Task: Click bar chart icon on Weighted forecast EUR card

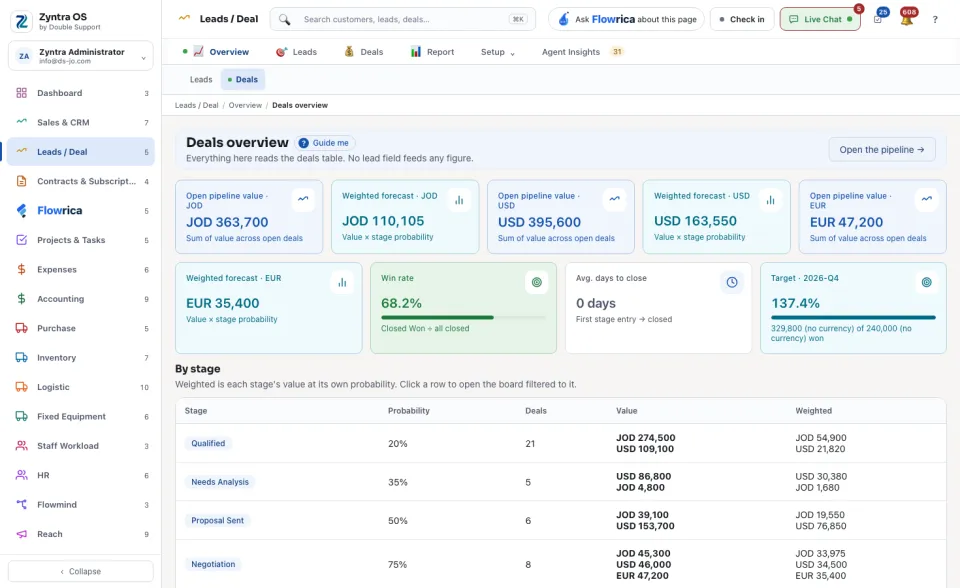Action: pos(342,282)
